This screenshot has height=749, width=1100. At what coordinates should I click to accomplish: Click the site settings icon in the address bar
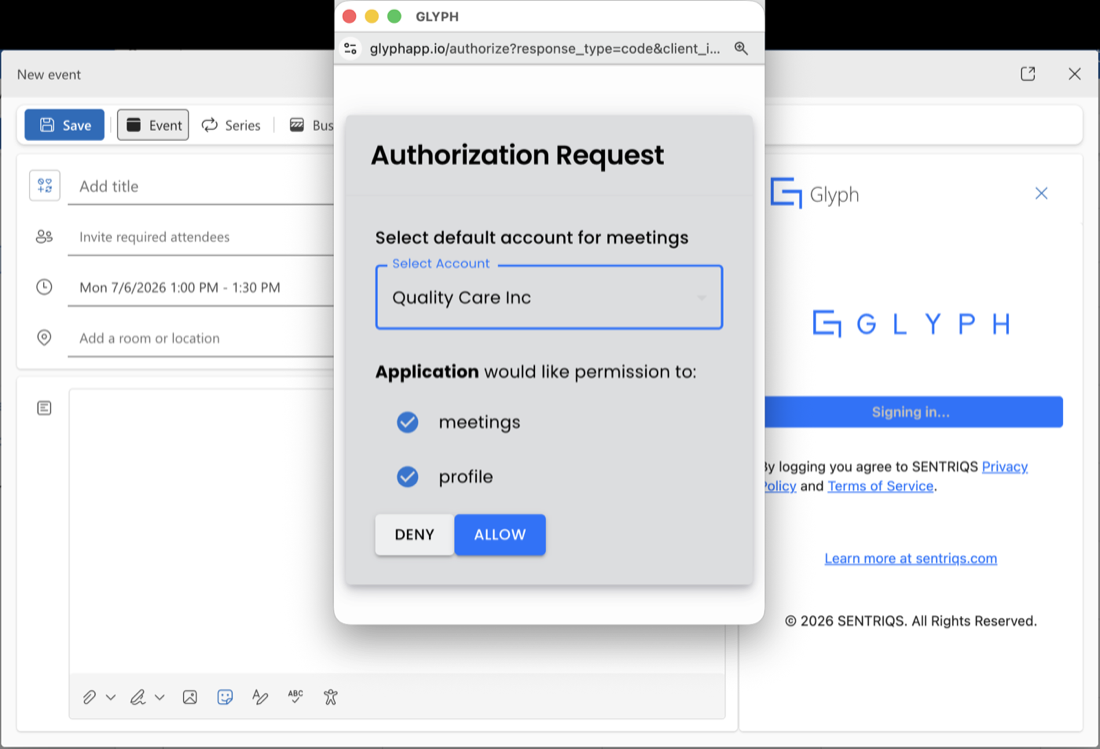point(351,48)
